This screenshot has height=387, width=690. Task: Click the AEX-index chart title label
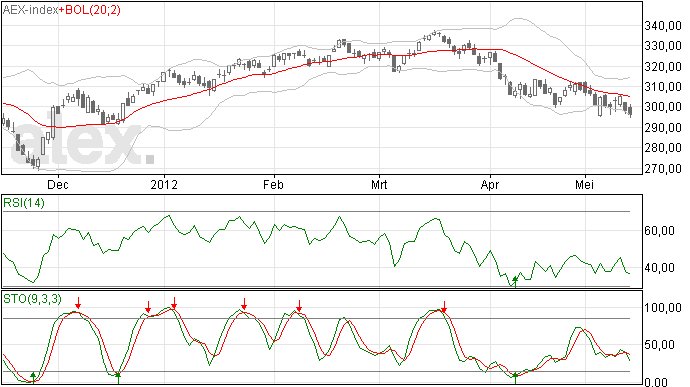(x=30, y=10)
